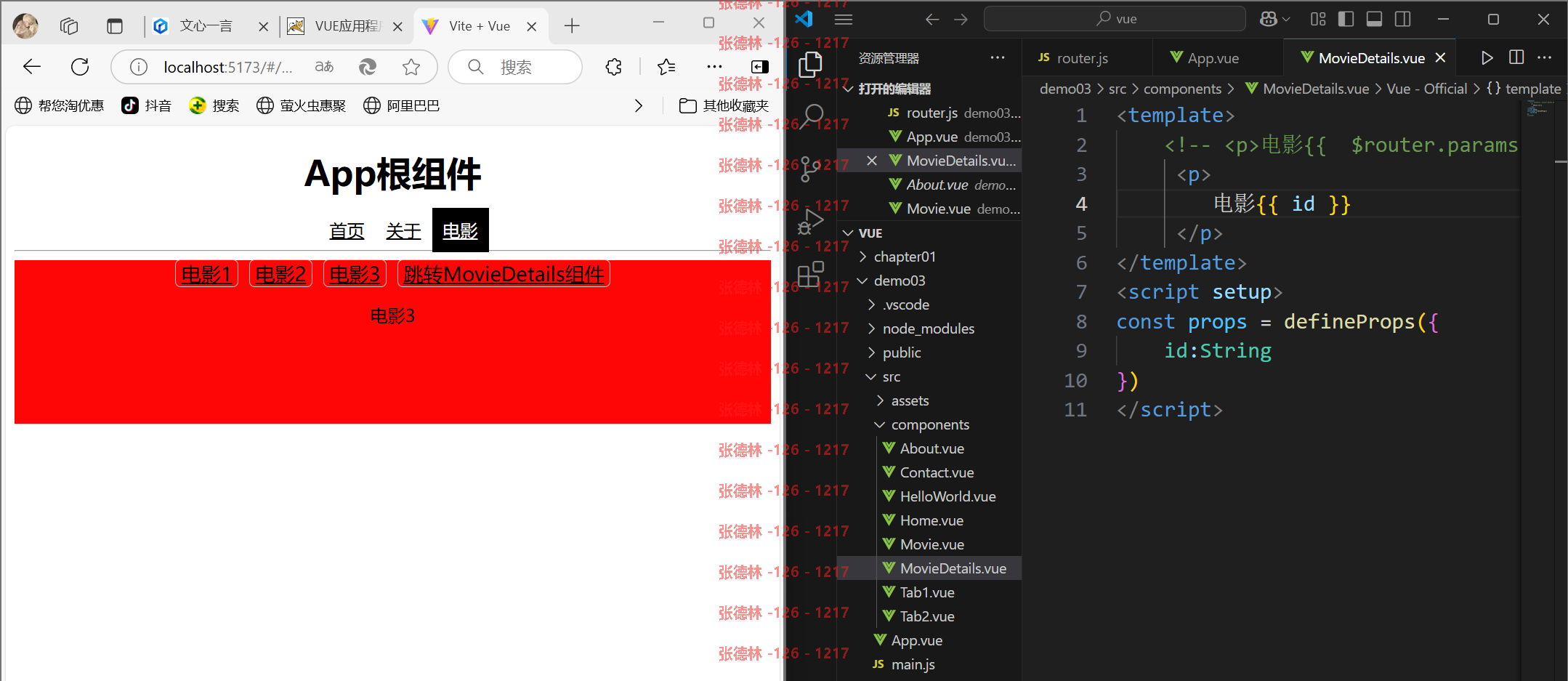Close the MovieDetails.vue editor tab
The width and height of the screenshot is (1568, 681).
point(1440,57)
